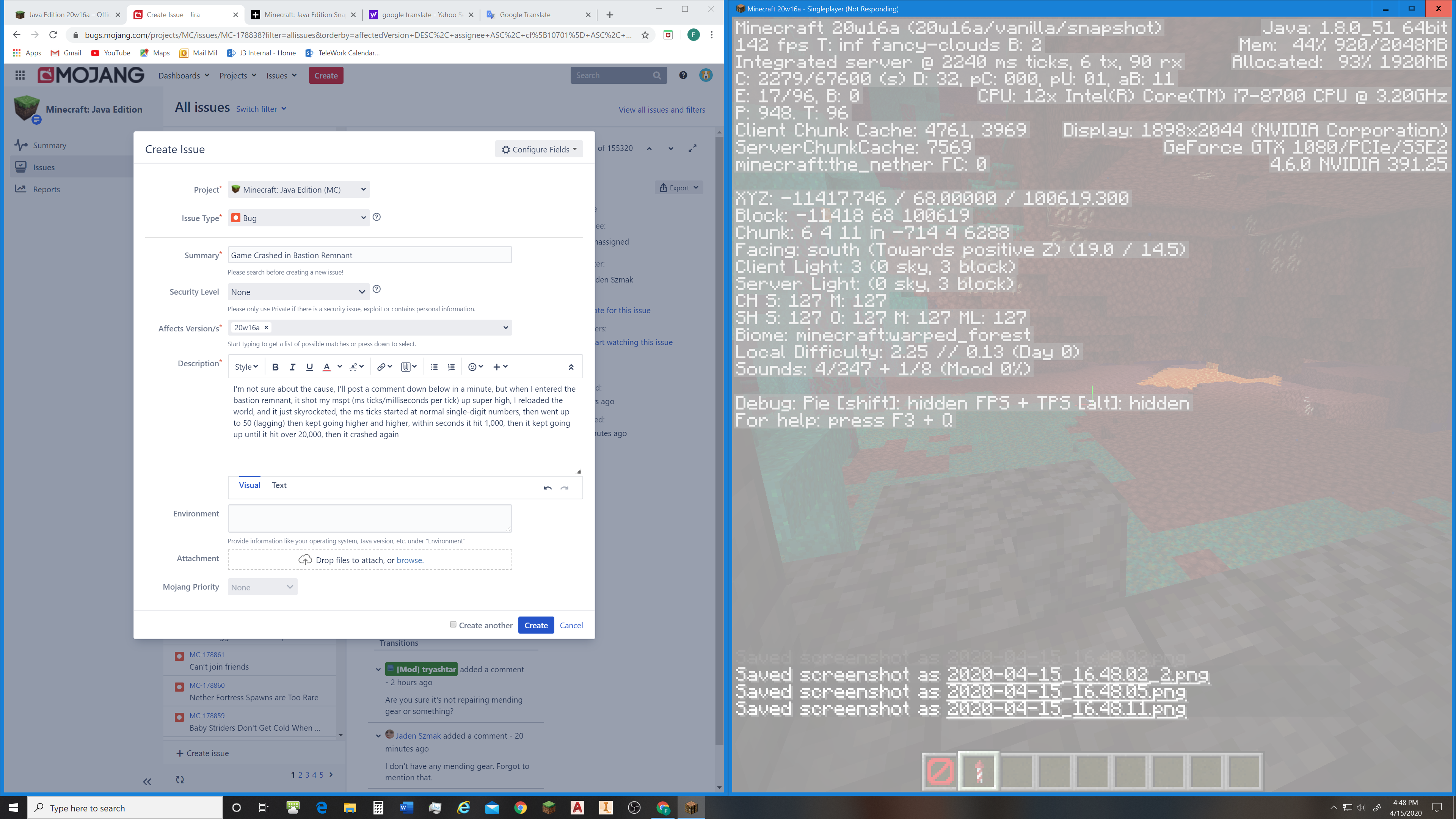Click the blue Create button

(x=535, y=625)
